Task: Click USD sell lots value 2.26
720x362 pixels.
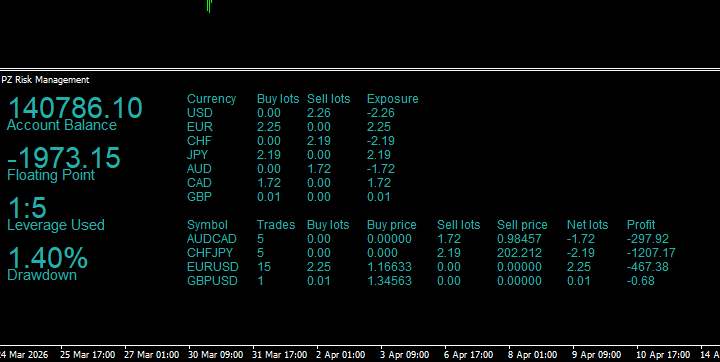Action: point(319,113)
